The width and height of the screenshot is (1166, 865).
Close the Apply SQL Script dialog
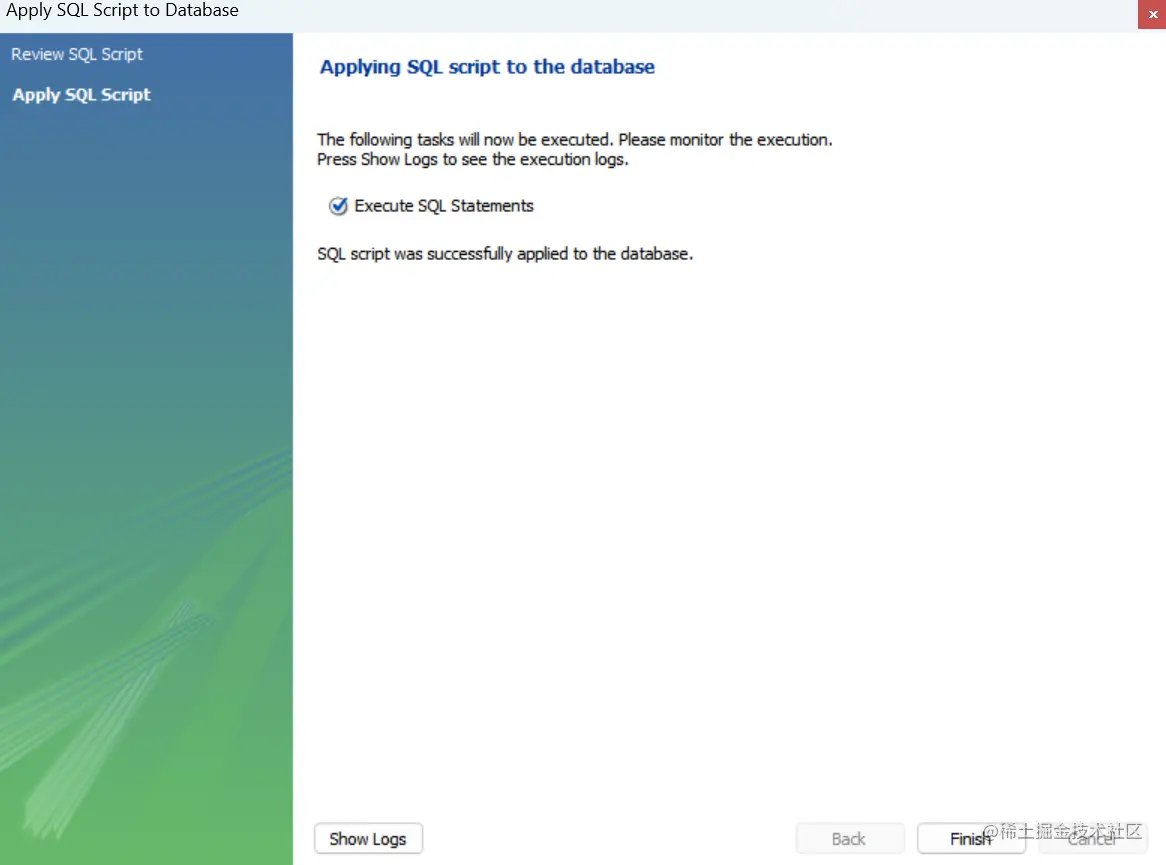[1152, 14]
